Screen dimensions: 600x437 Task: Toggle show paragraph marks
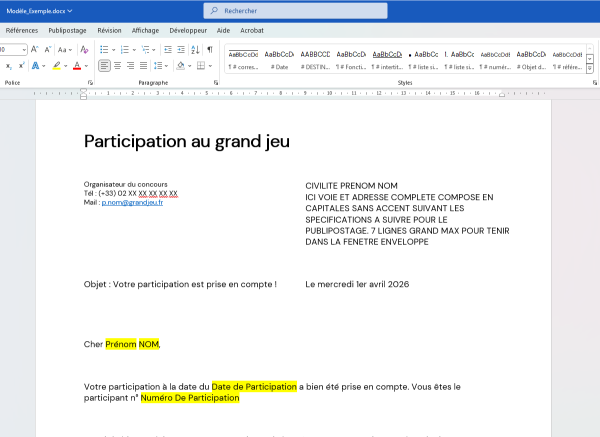point(209,49)
